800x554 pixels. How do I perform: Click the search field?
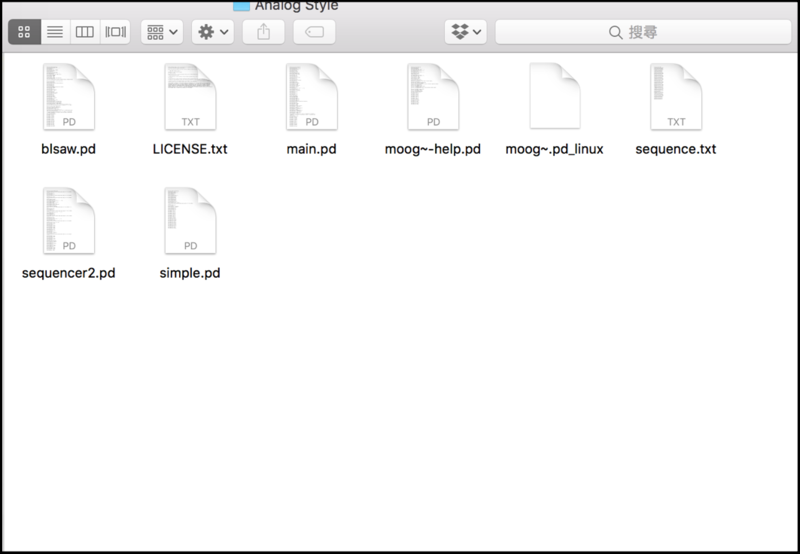(640, 32)
